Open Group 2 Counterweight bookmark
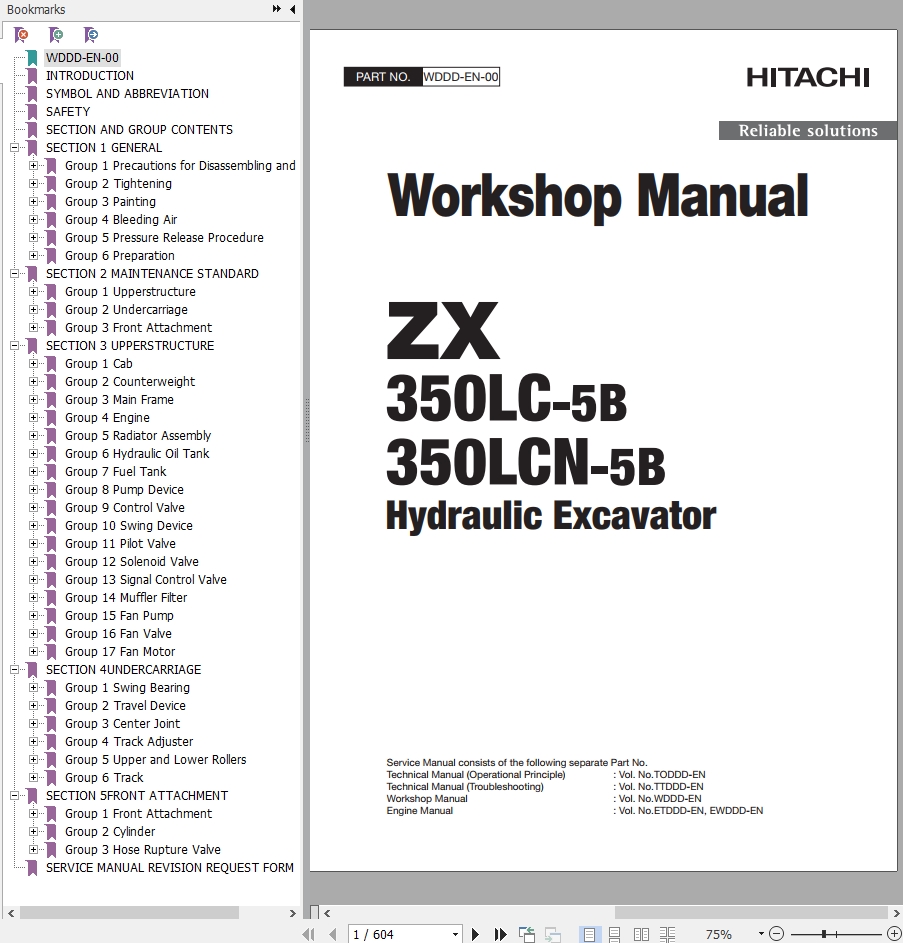903x943 pixels. [130, 382]
